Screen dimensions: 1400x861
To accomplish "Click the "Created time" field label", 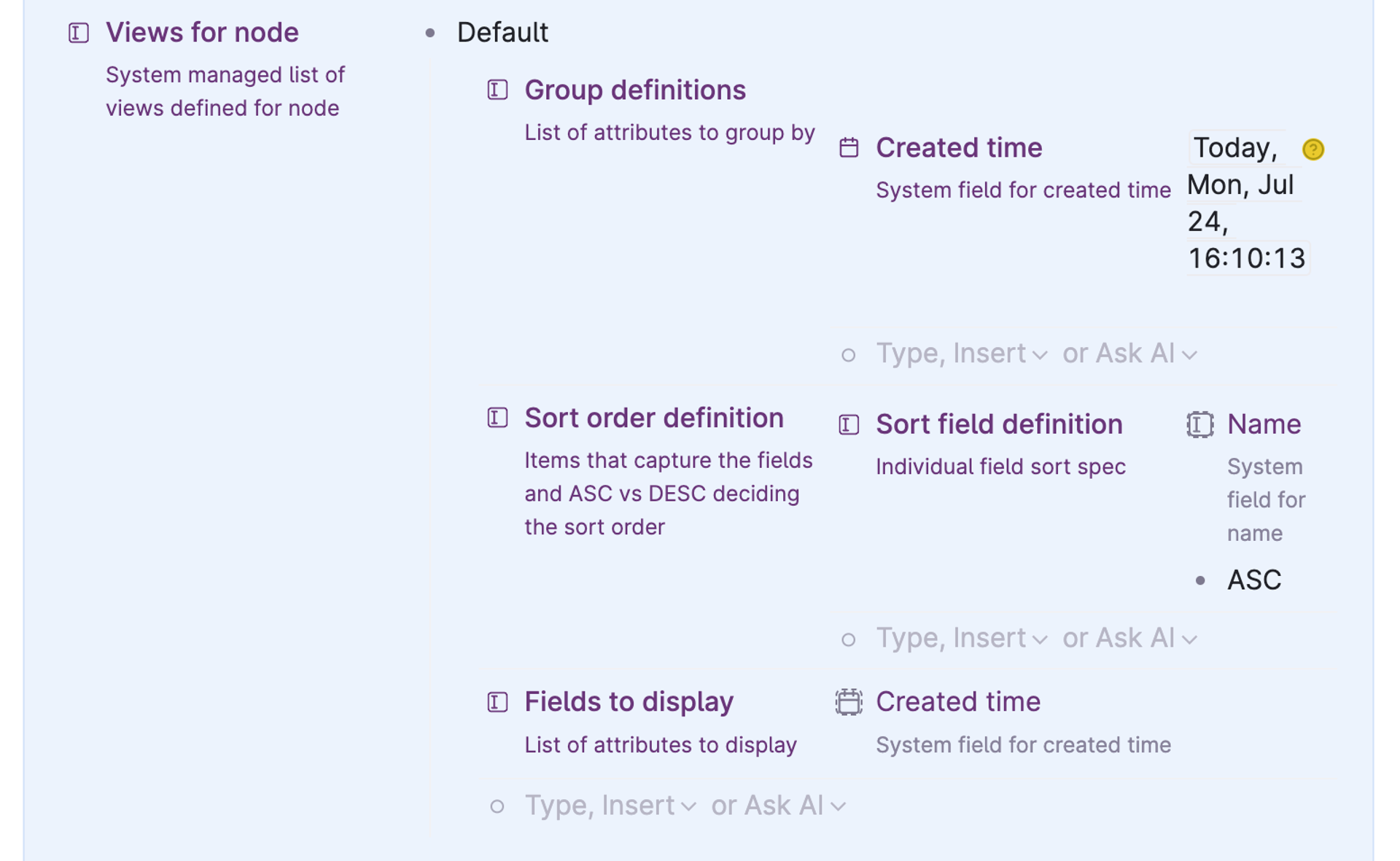I will pyautogui.click(x=959, y=148).
